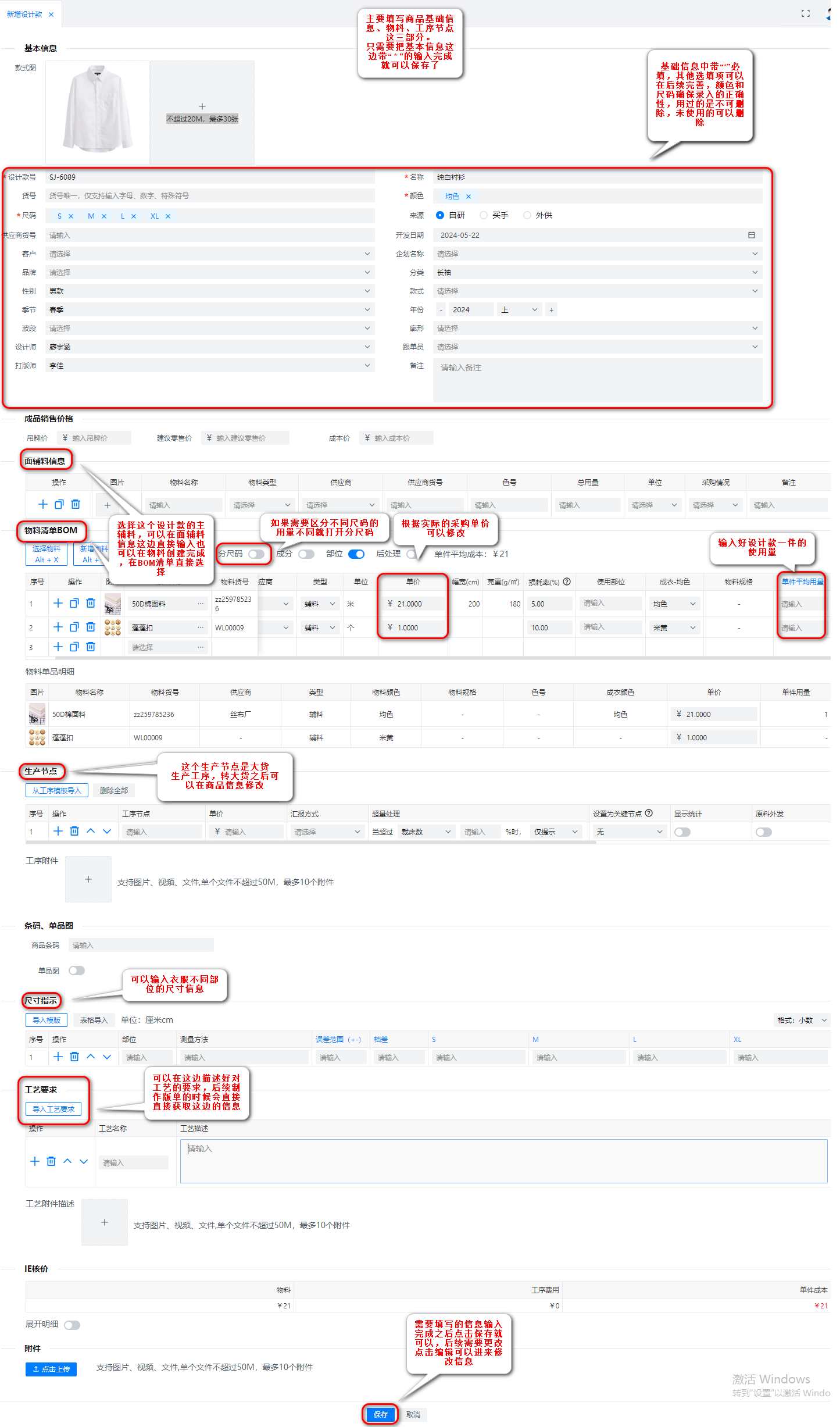Expand the 分类 dropdown showing 长袖
The width and height of the screenshot is (840, 1427).
pos(597,273)
